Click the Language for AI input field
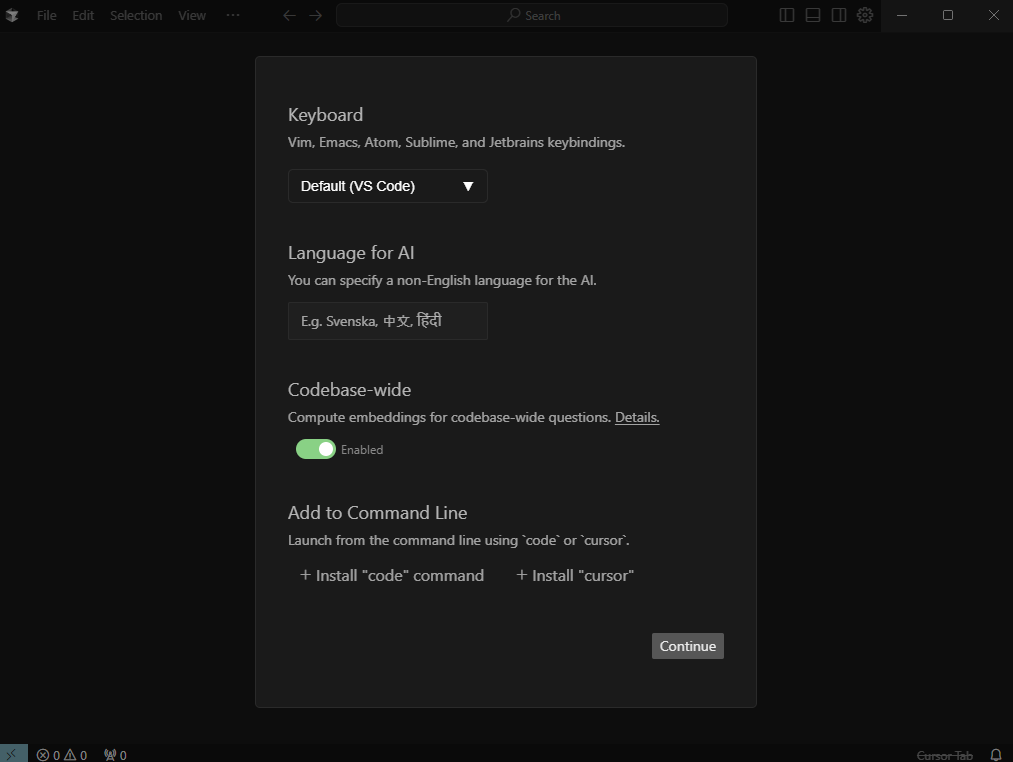Image resolution: width=1013 pixels, height=762 pixels. pyautogui.click(x=388, y=321)
